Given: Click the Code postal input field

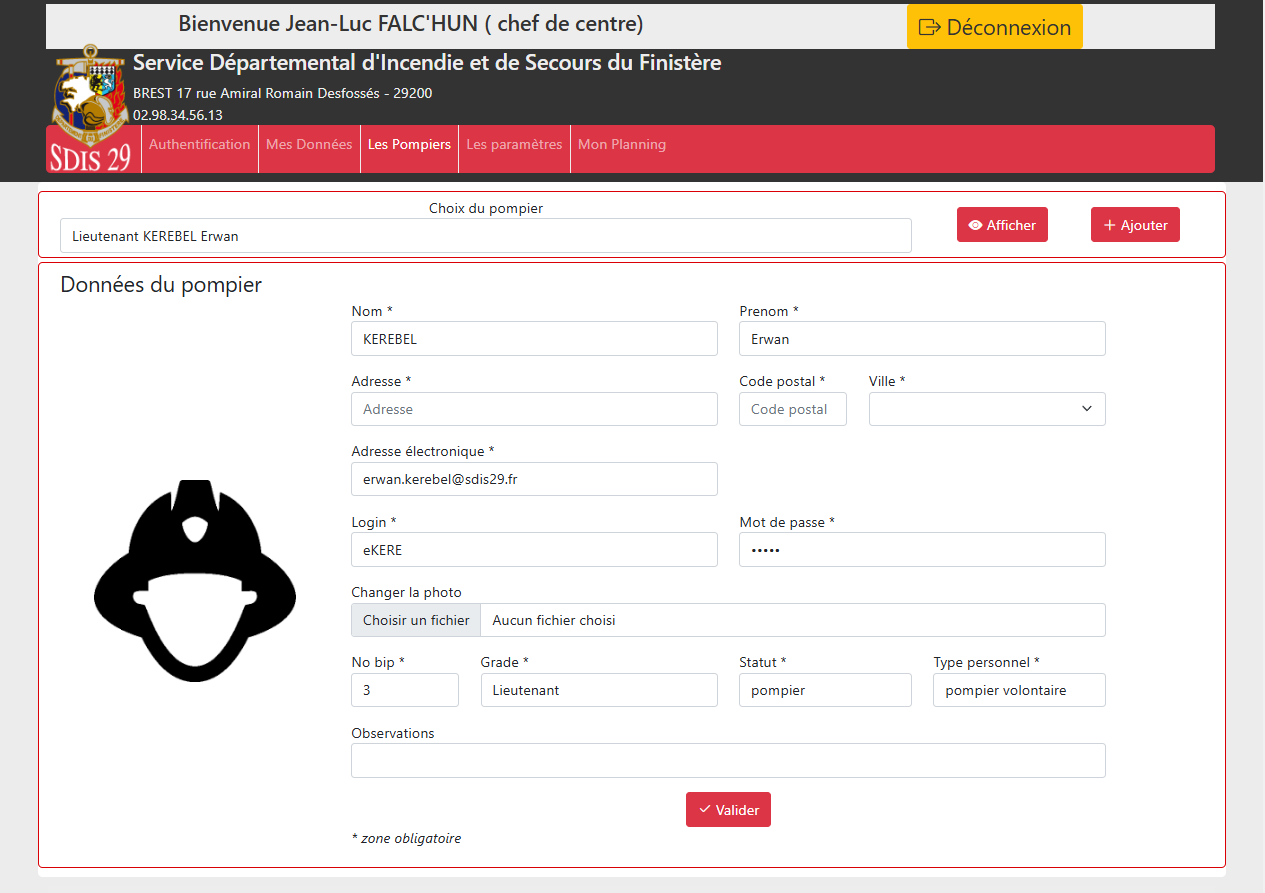Looking at the screenshot, I should pos(792,409).
